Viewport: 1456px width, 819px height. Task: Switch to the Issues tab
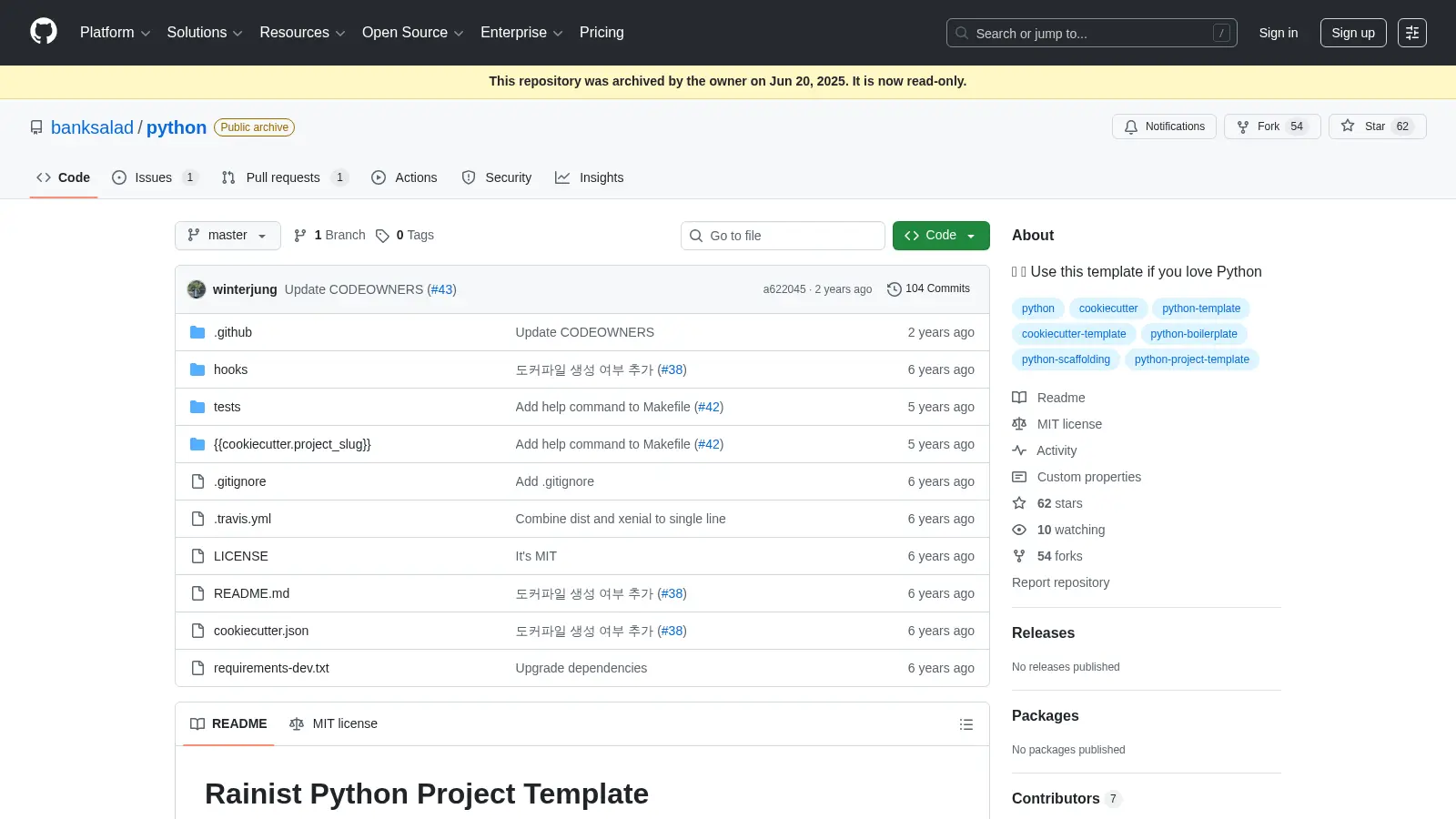[x=155, y=177]
